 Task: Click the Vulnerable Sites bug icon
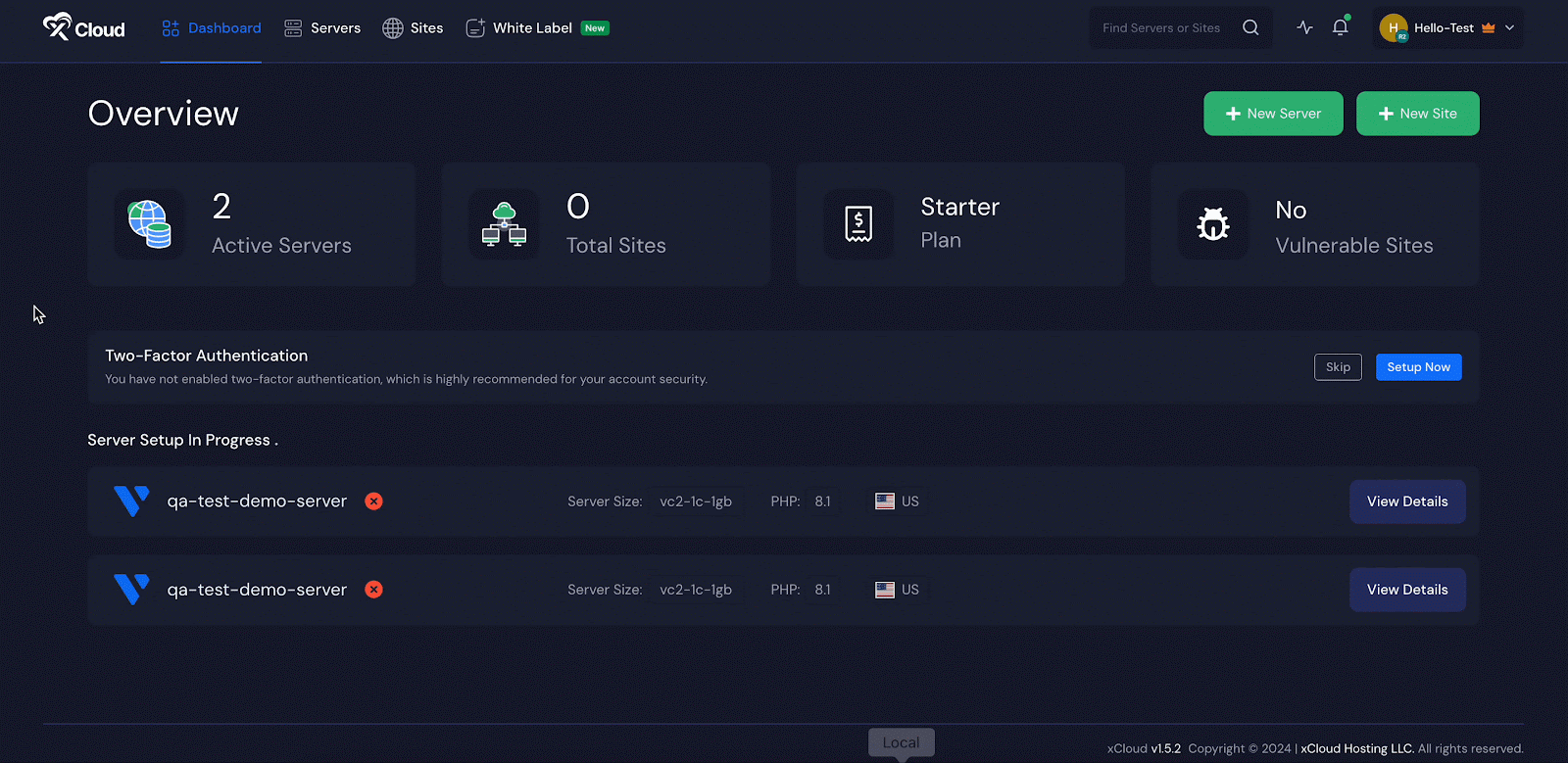(x=1213, y=224)
